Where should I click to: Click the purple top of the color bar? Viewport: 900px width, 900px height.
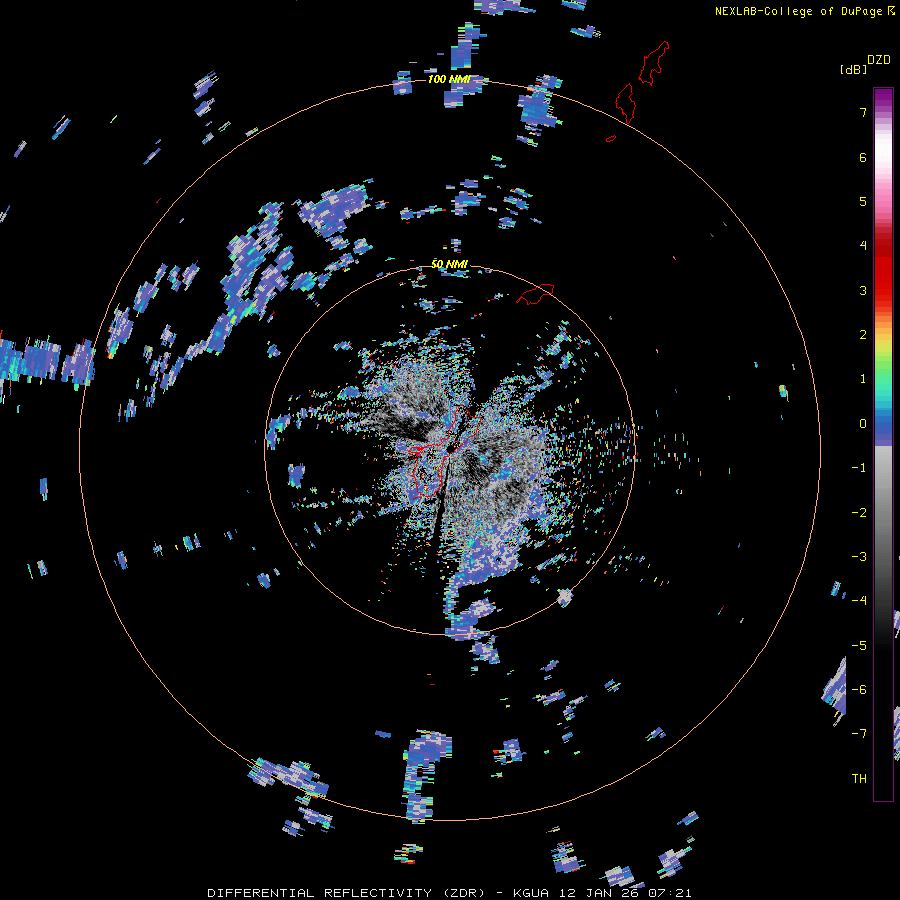click(883, 98)
